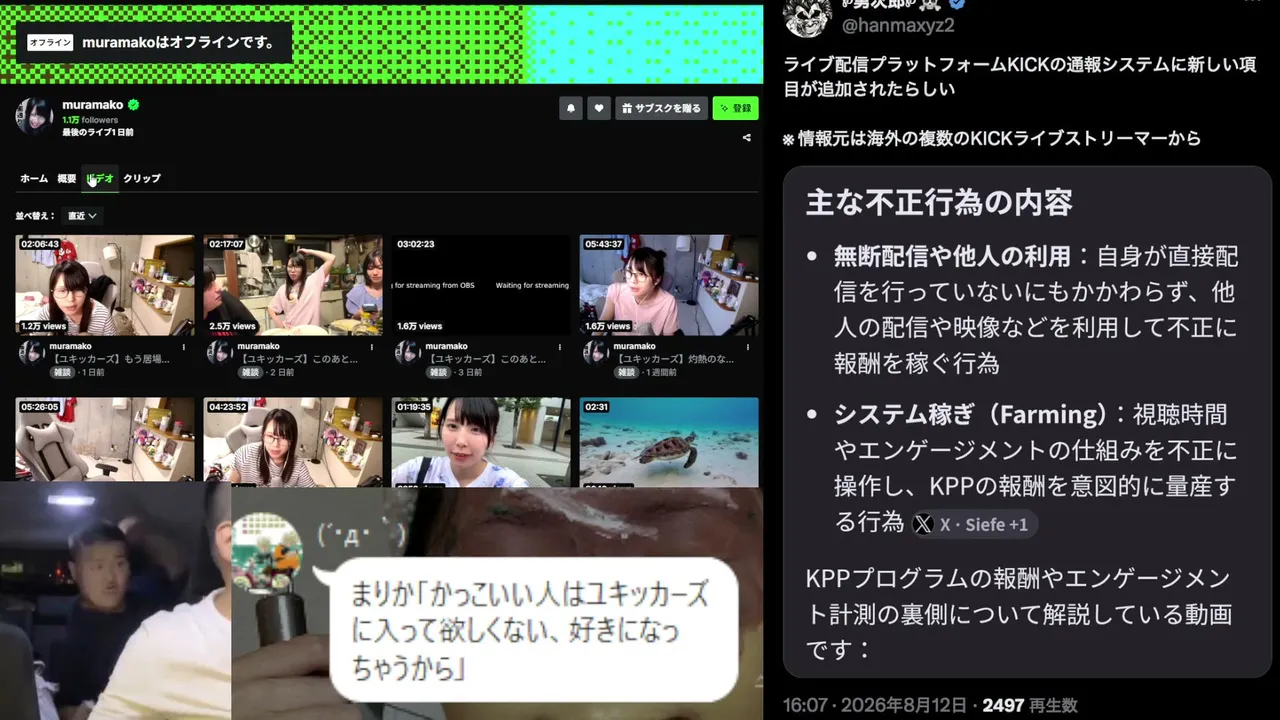Screen dimensions: 1280x720
Task: Click the 雑談 tag on the 1日前 video
Action: pos(63,372)
